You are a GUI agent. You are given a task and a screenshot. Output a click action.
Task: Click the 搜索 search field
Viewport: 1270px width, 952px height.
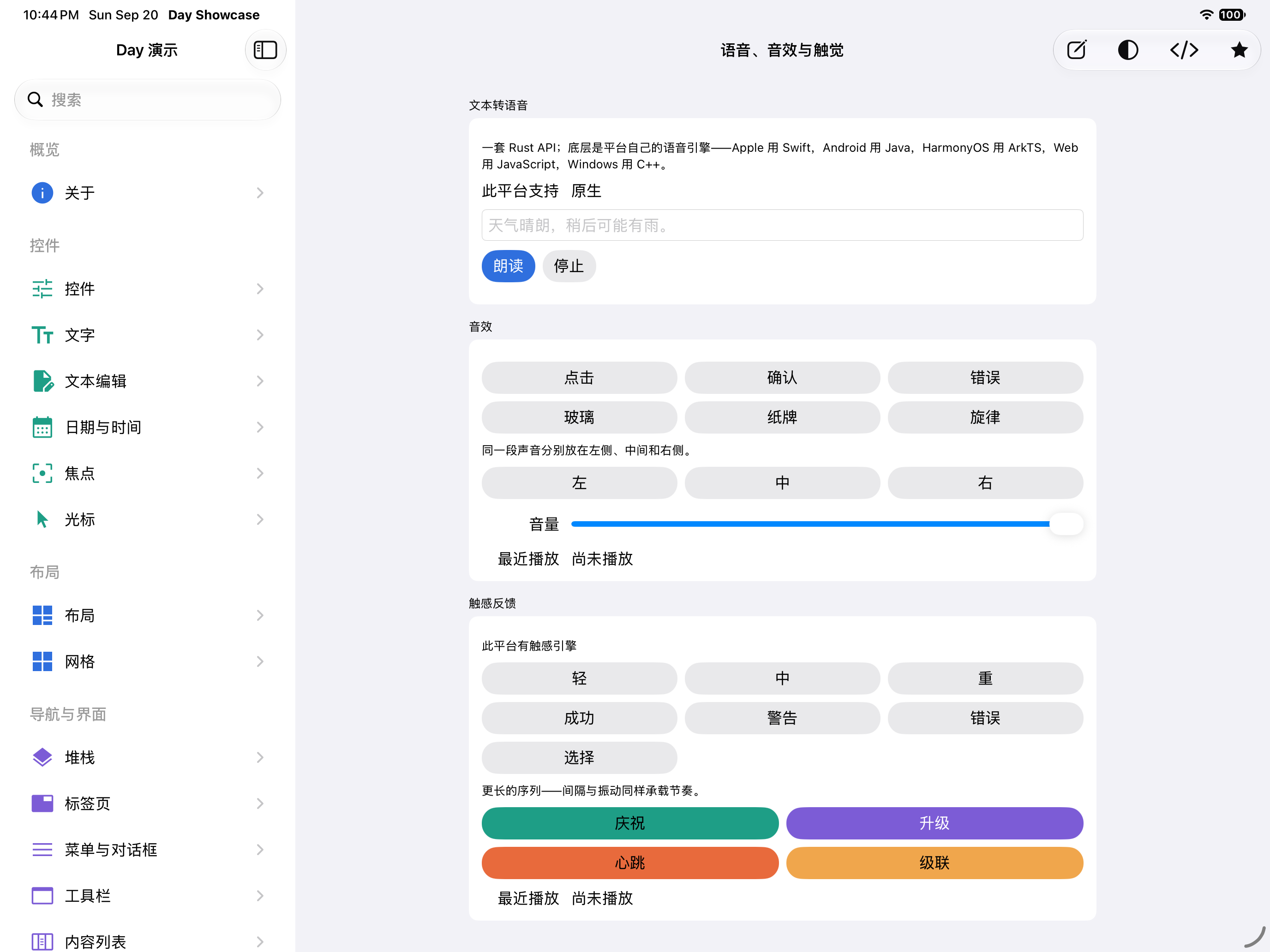[148, 99]
